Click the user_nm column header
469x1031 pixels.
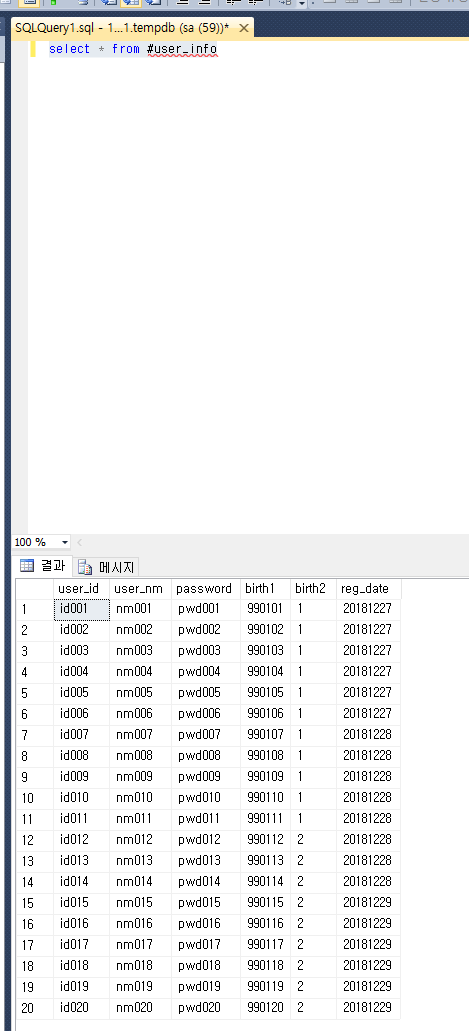tap(141, 588)
